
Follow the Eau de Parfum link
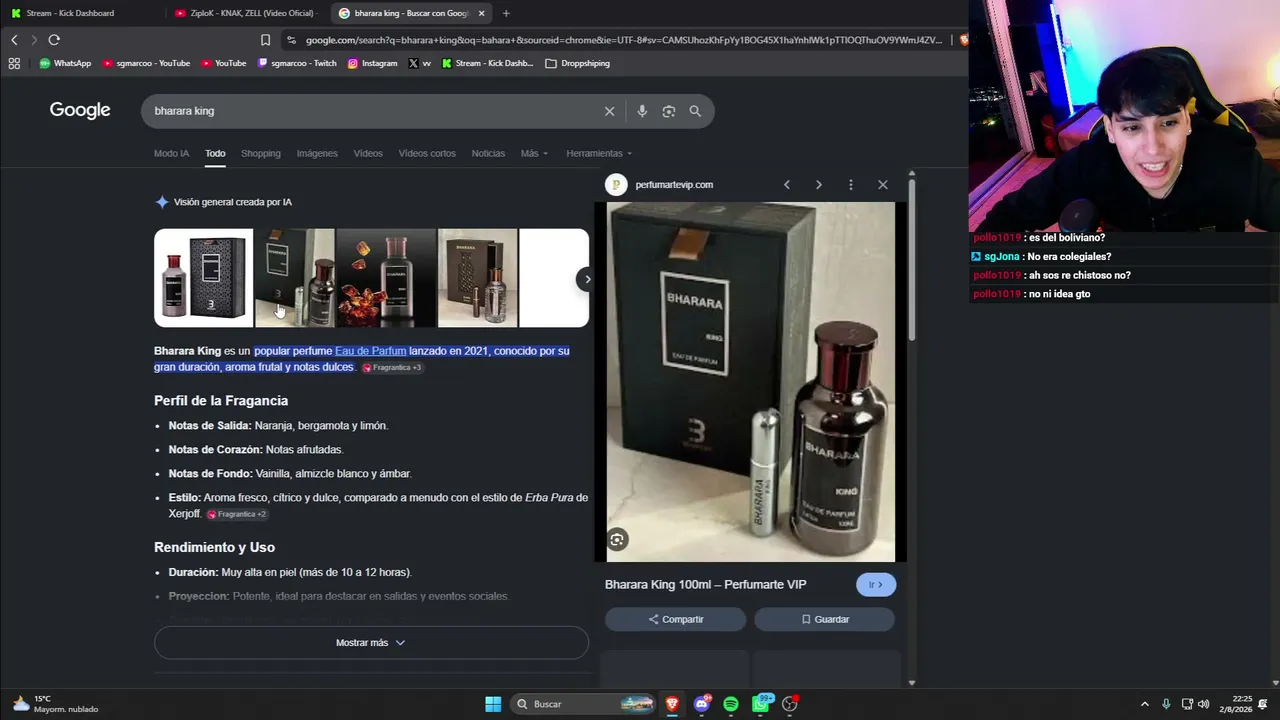pos(370,351)
